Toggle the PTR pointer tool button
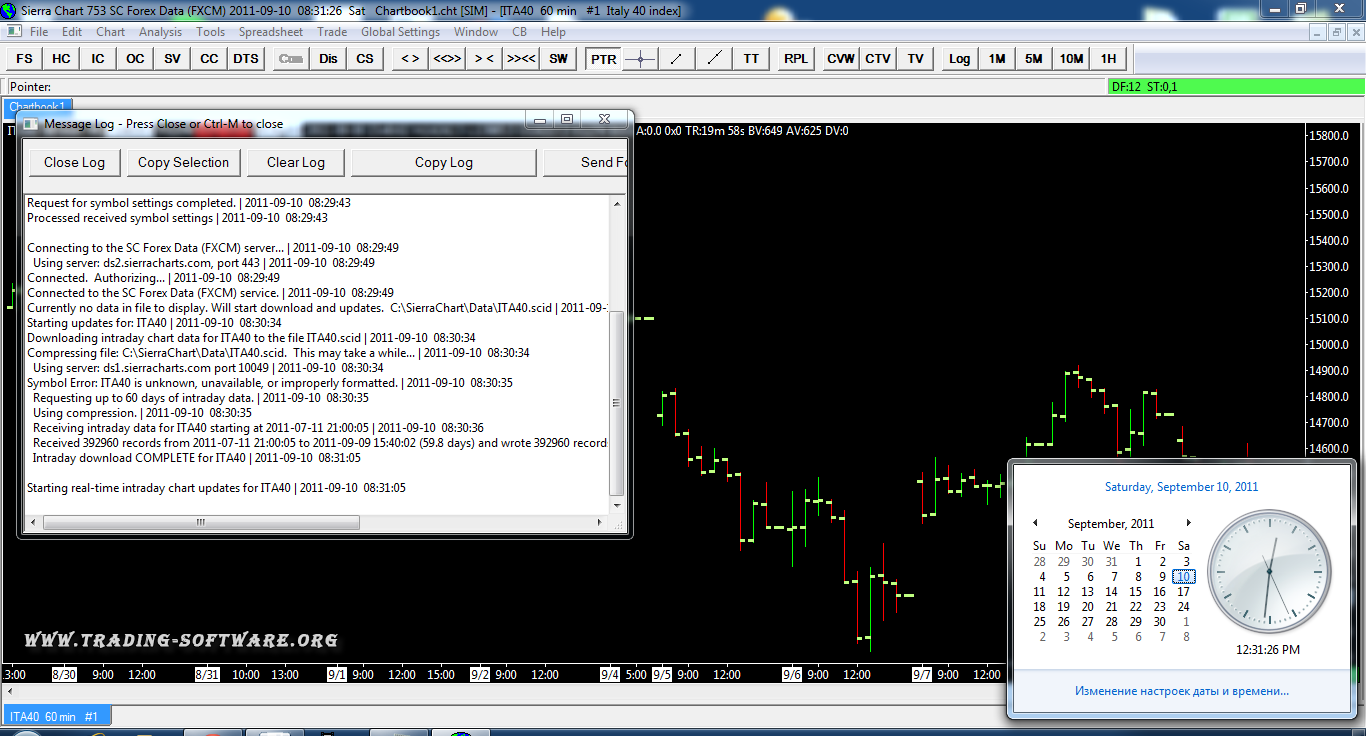This screenshot has width=1366, height=736. click(x=604, y=59)
